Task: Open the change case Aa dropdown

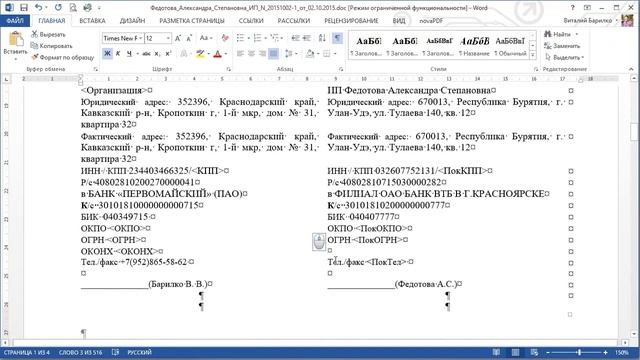Action: point(206,38)
